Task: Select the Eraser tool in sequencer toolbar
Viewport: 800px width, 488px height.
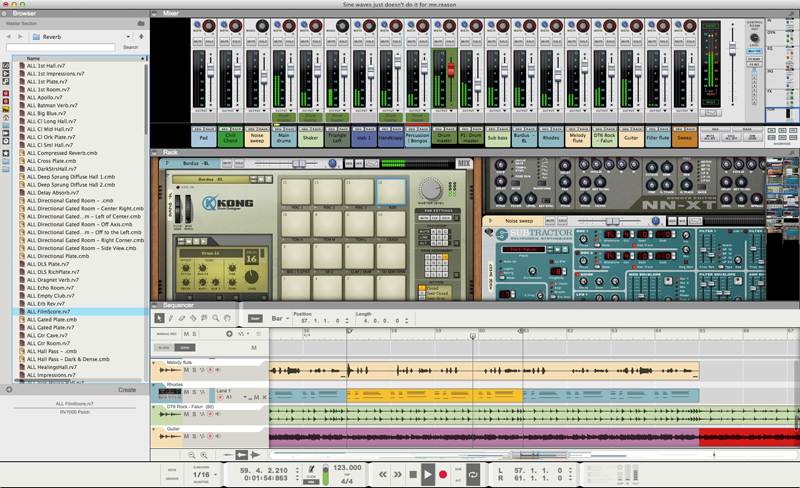Action: tap(184, 318)
